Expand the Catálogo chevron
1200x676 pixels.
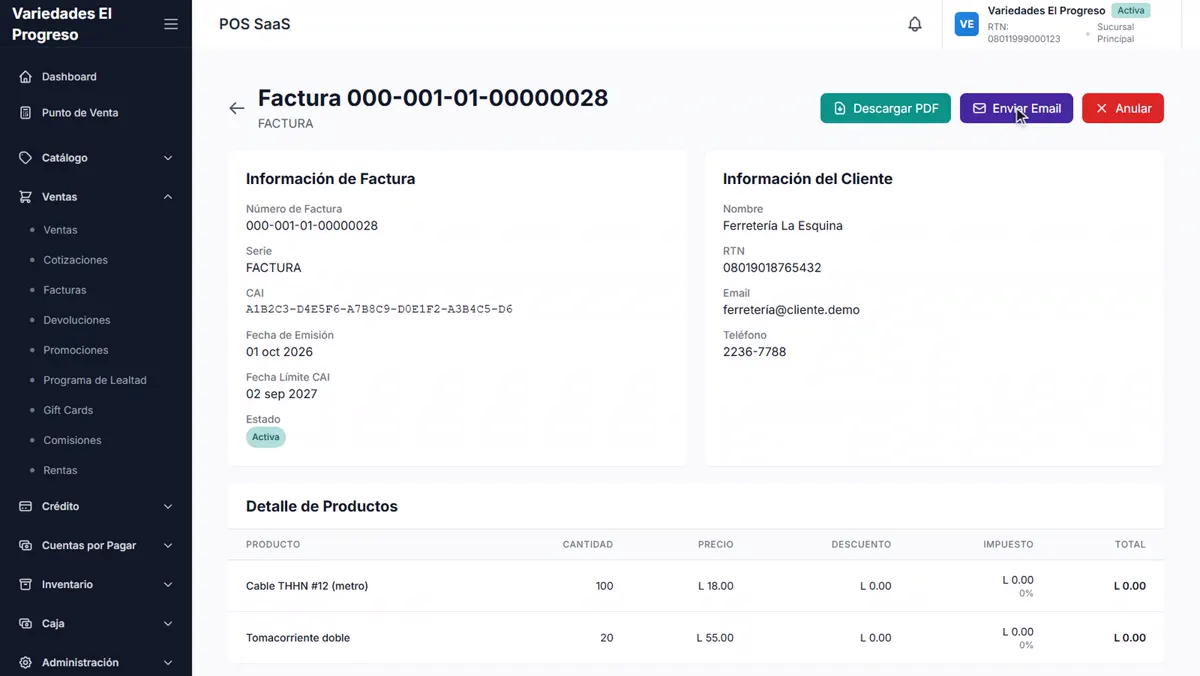point(168,158)
